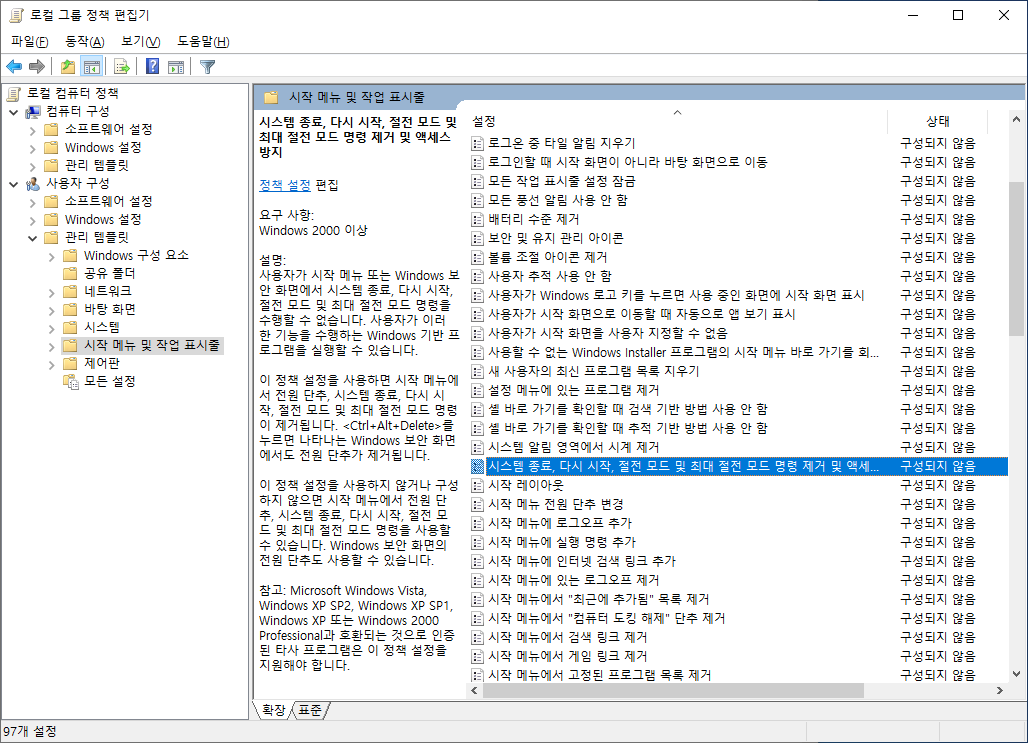The image size is (1028, 743).
Task: Sort by the 상태 column header
Action: coord(938,121)
